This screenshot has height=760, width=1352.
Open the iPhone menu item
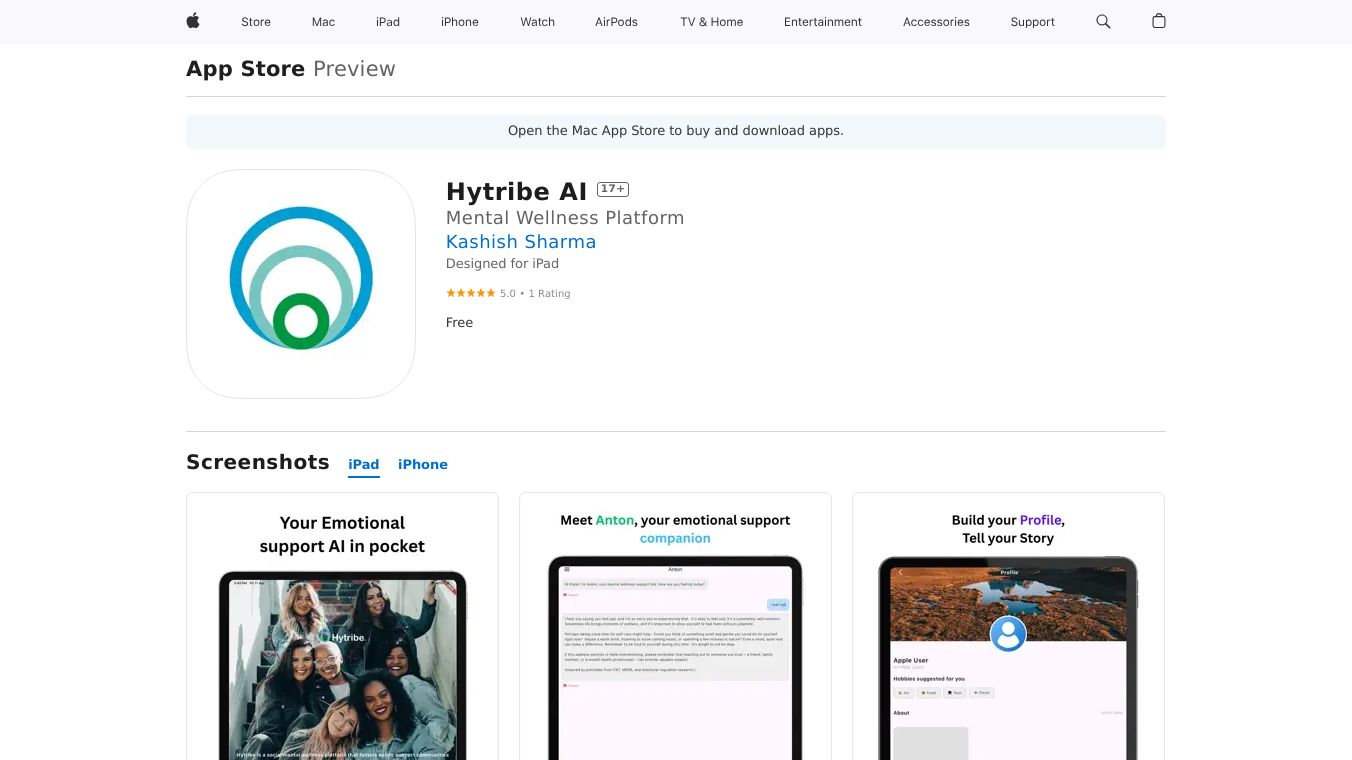pyautogui.click(x=460, y=22)
